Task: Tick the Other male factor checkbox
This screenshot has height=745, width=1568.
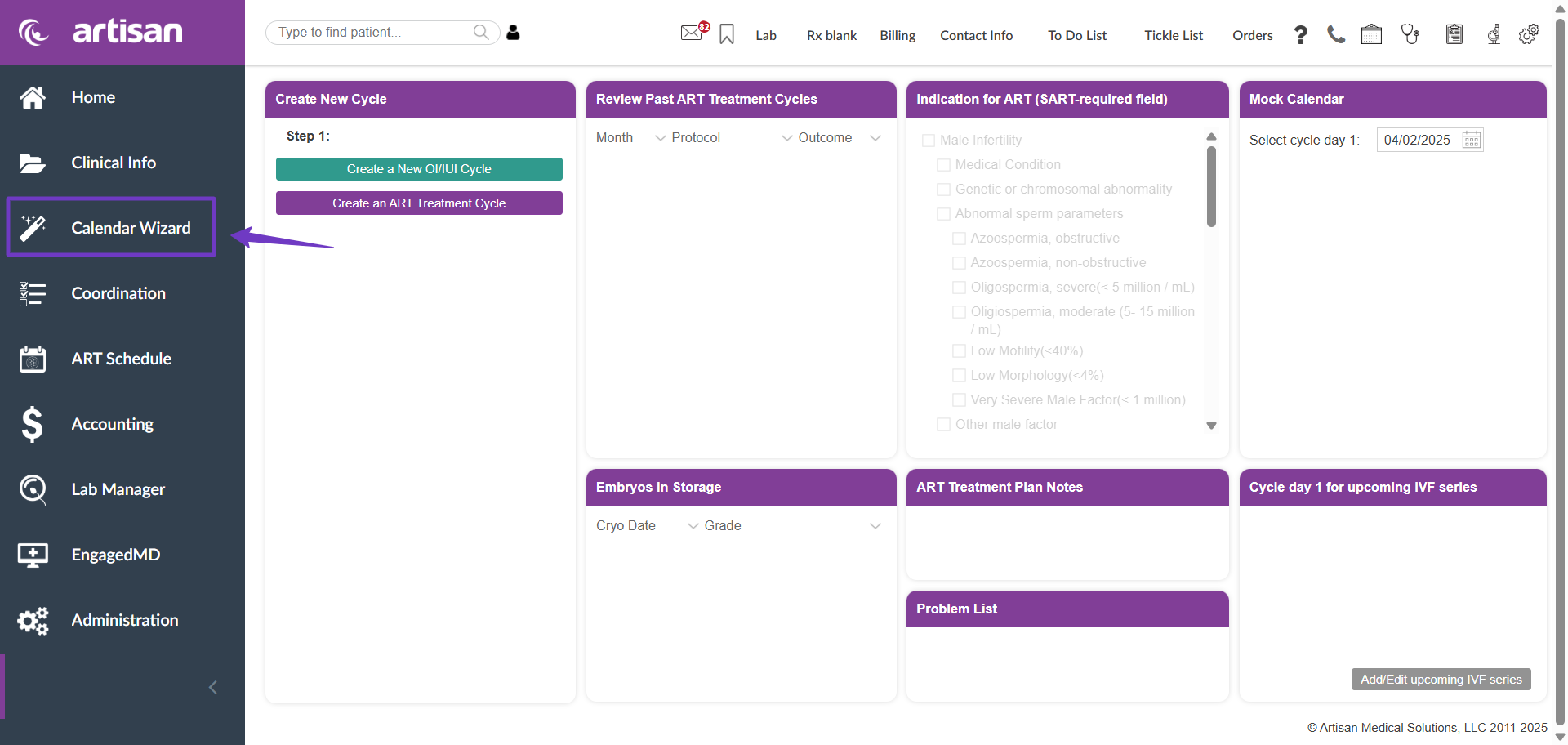Action: 943,425
